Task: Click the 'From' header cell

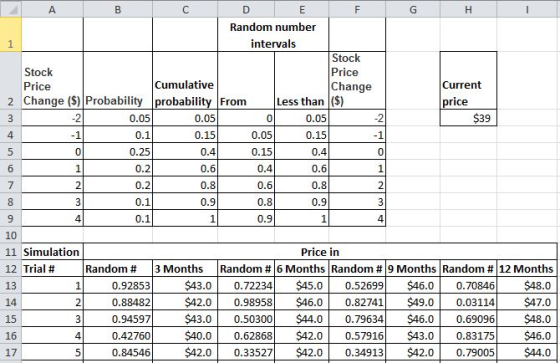Action: click(x=246, y=81)
